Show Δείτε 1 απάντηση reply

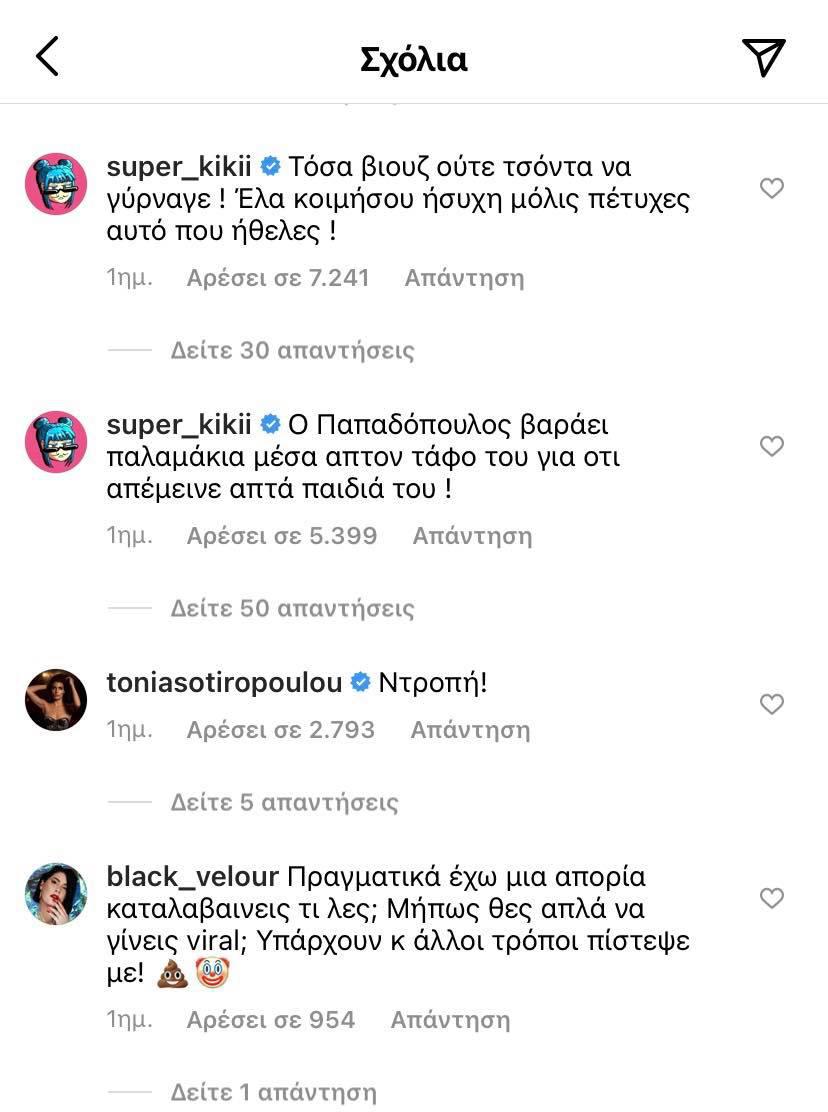point(273,1092)
